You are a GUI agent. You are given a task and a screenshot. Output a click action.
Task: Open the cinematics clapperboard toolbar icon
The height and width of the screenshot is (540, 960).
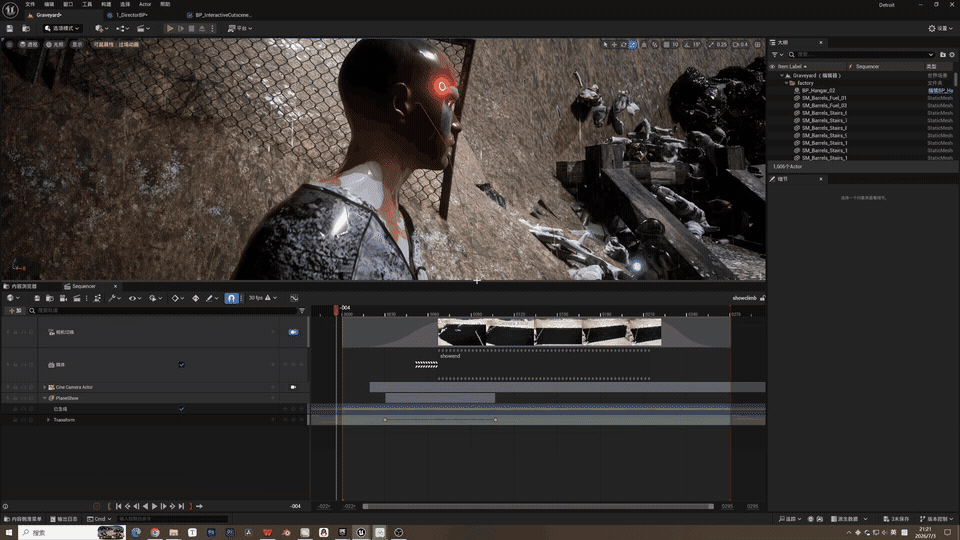click(143, 28)
